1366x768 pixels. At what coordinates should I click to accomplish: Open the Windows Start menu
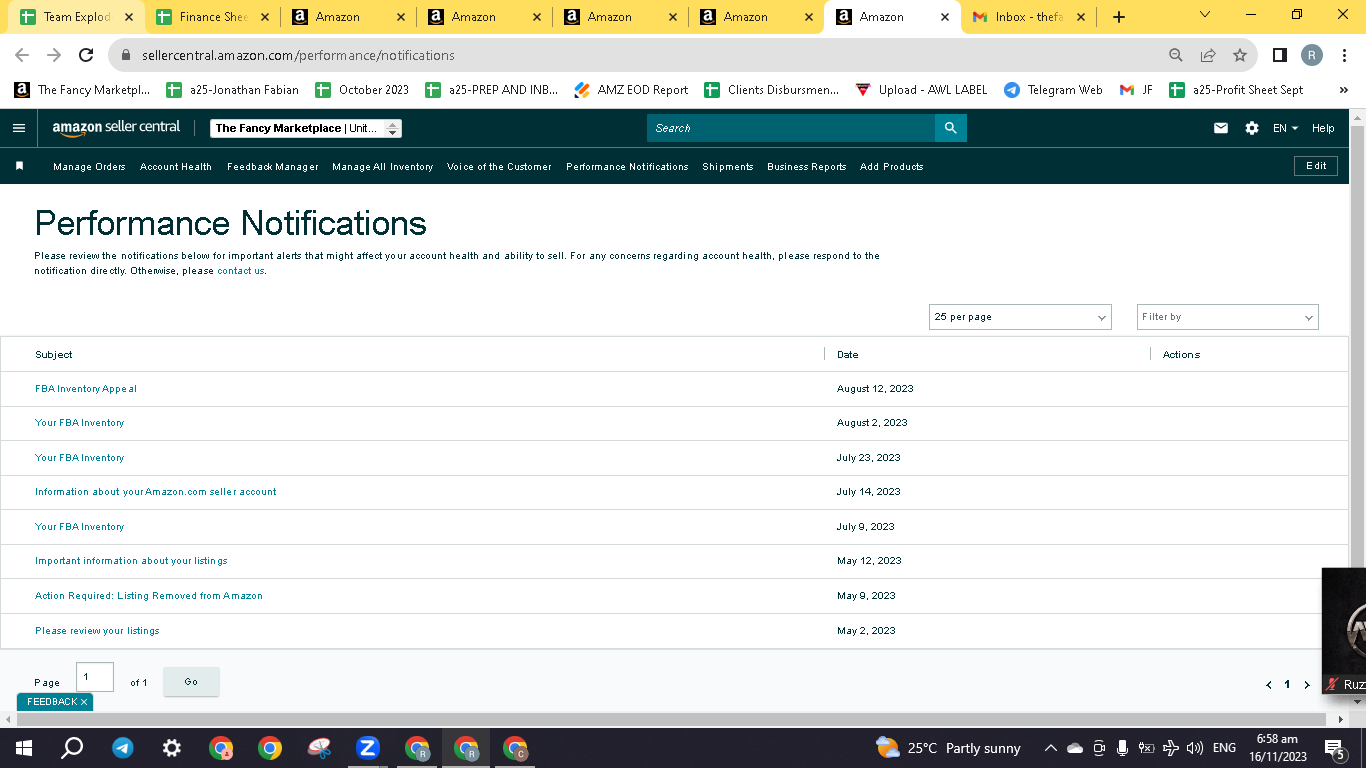(x=24, y=748)
